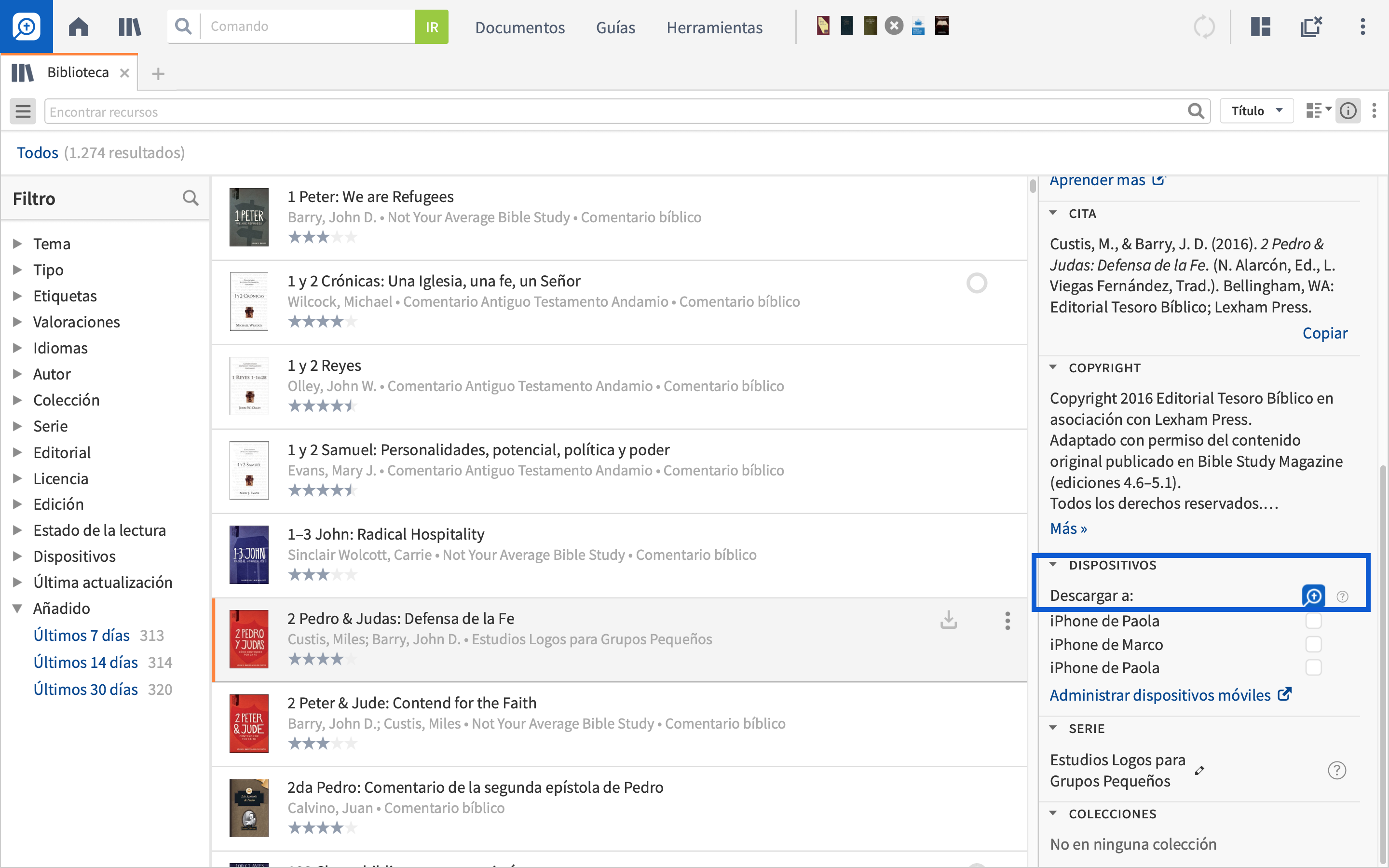1389x868 pixels.
Task: Open the second dark book shortcut icon
Action: (x=846, y=26)
